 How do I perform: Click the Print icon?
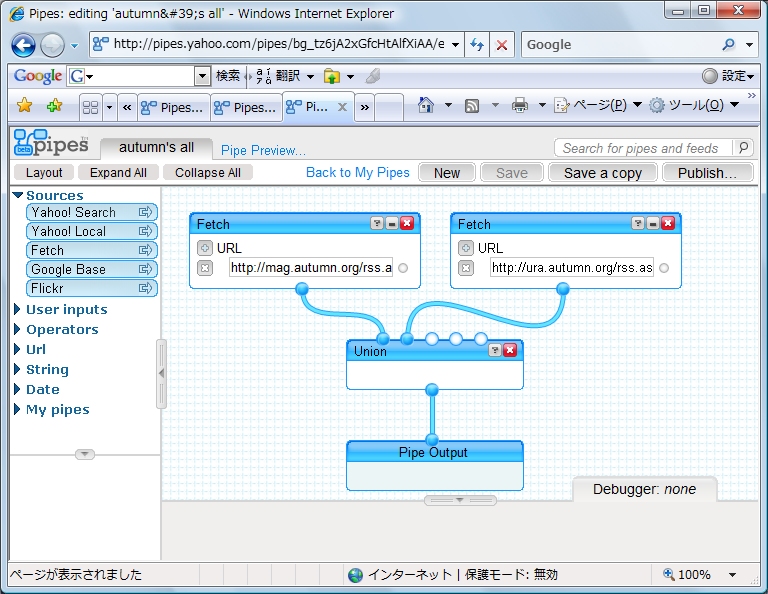[x=520, y=105]
